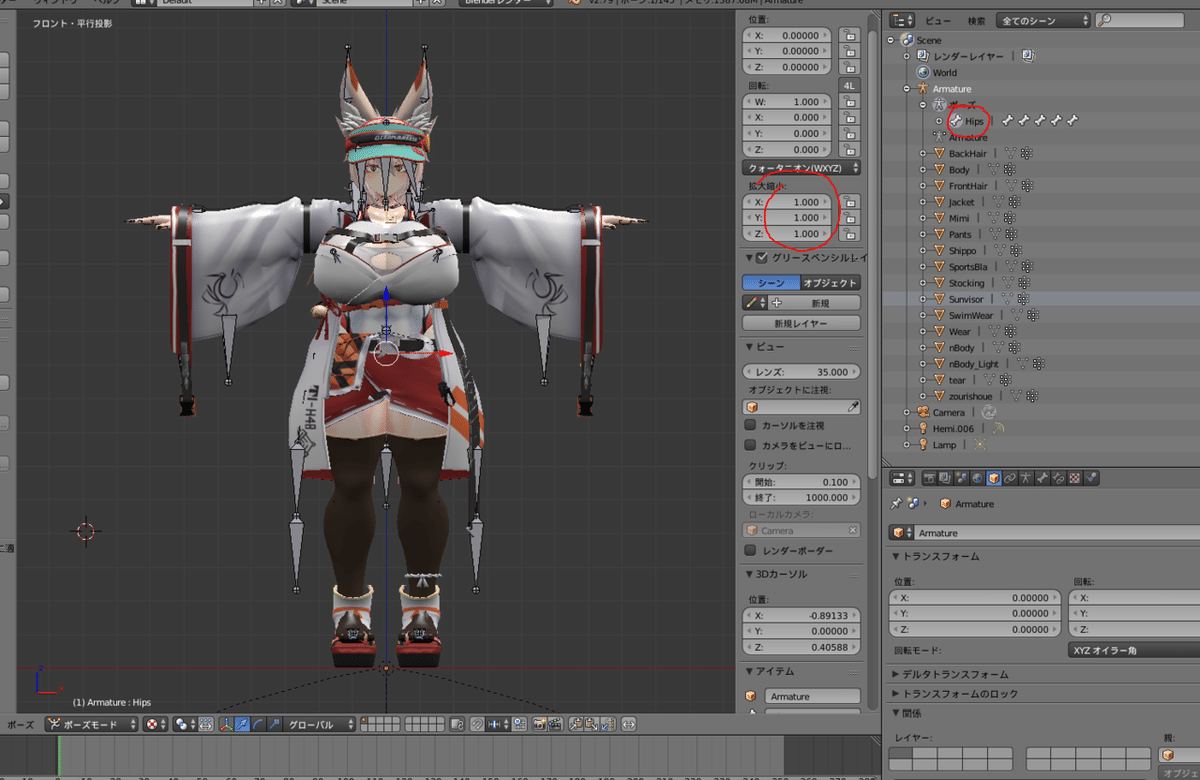This screenshot has height=780, width=1200.
Task: Collapse the Armature tree in the outliner
Action: (907, 89)
